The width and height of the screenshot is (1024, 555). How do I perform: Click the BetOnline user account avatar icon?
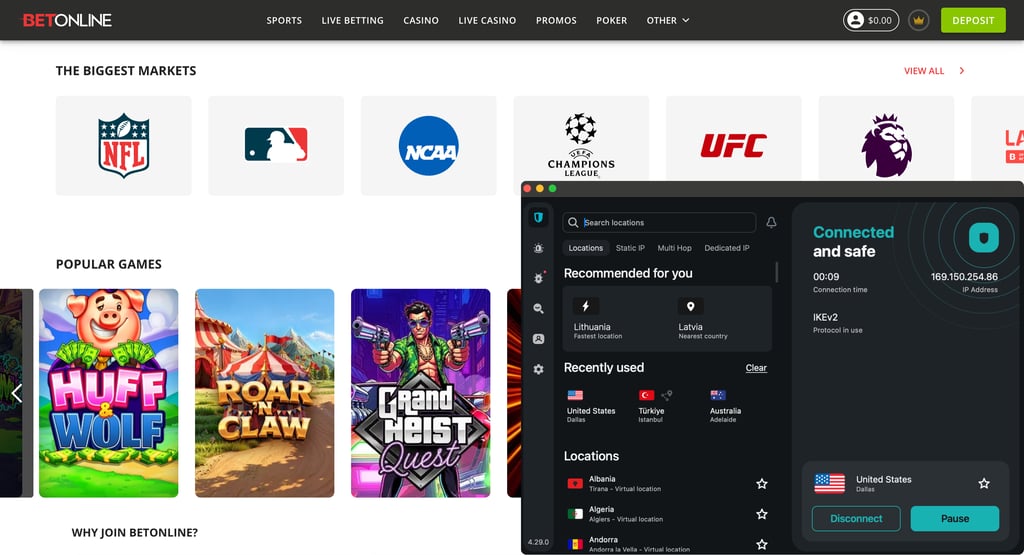[x=855, y=20]
